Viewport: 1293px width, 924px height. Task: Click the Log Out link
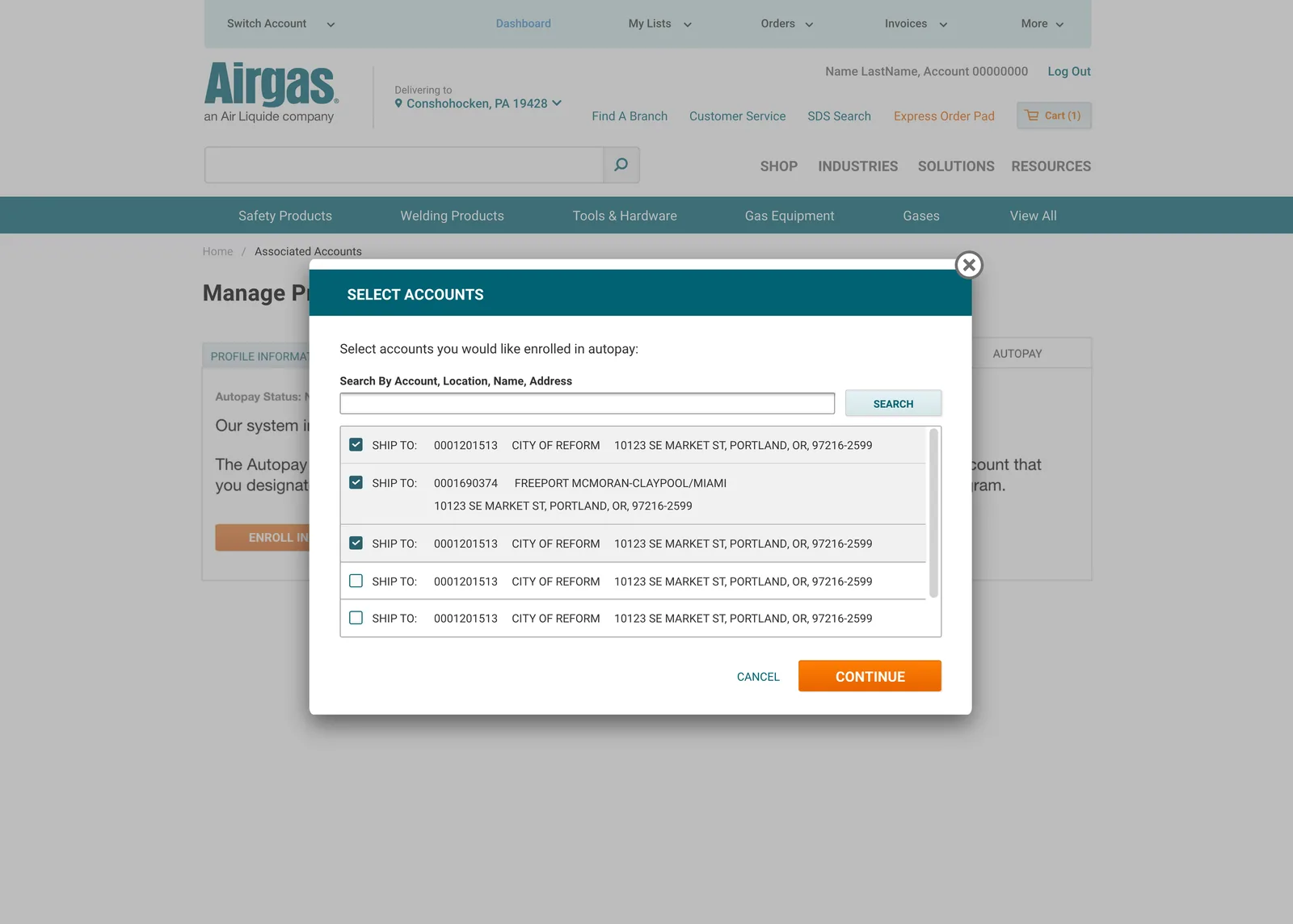pos(1069,71)
